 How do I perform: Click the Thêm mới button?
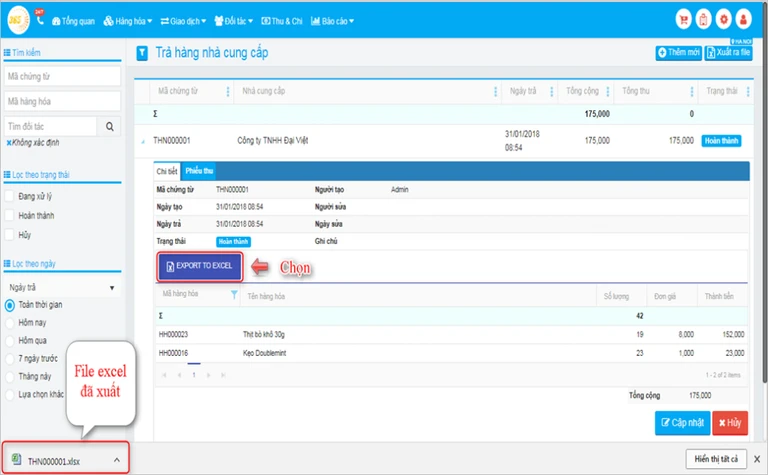(678, 52)
